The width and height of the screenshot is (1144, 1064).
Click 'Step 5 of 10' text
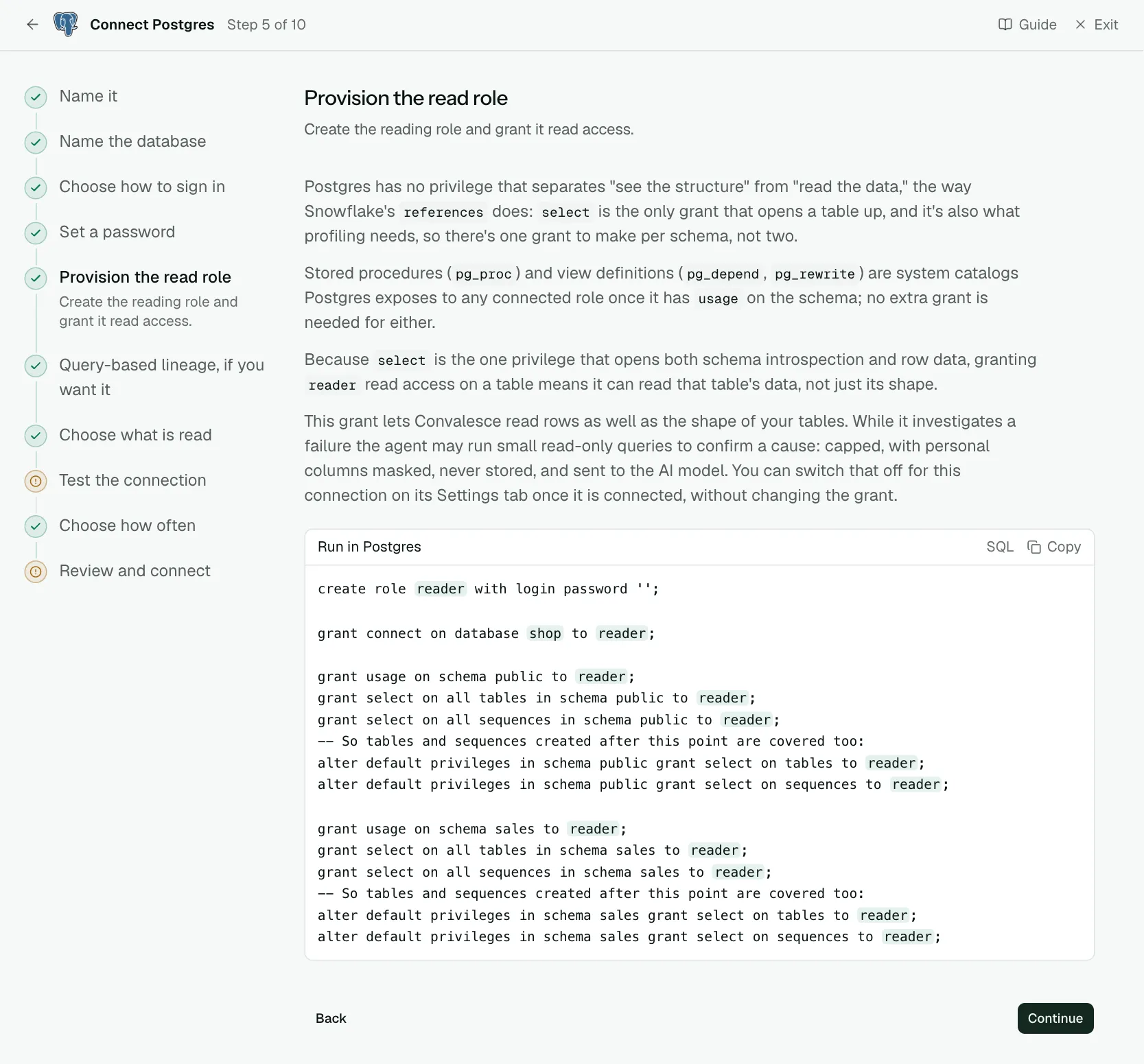266,25
